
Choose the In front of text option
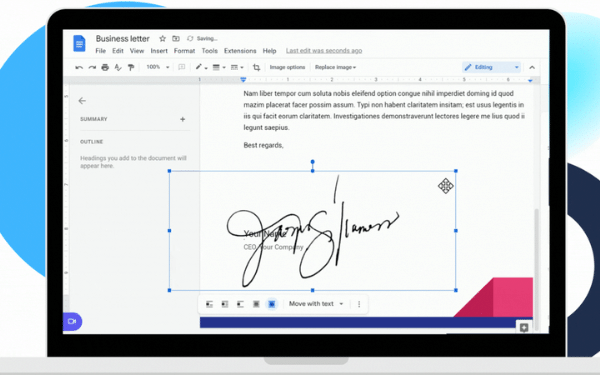272,304
